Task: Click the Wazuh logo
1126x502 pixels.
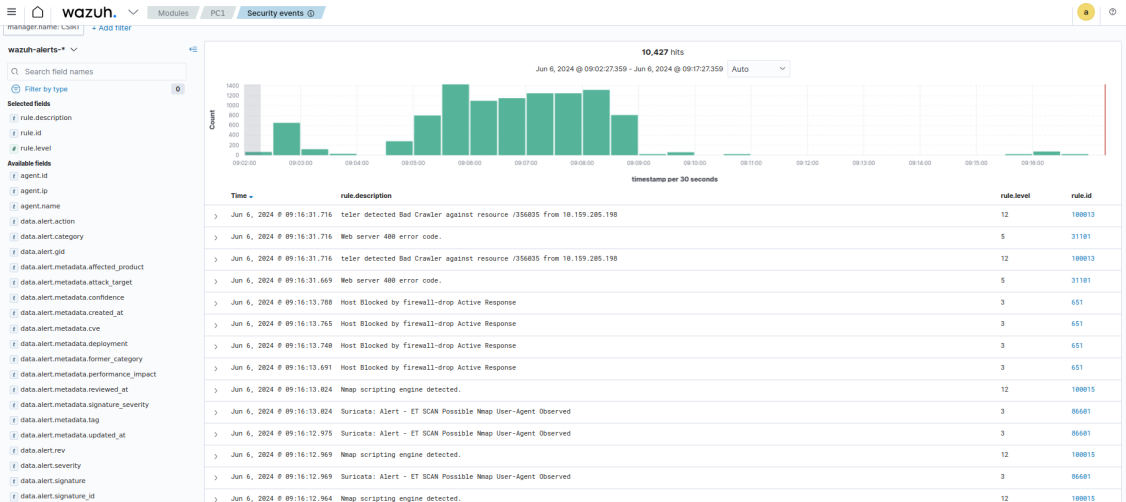Action: [89, 13]
